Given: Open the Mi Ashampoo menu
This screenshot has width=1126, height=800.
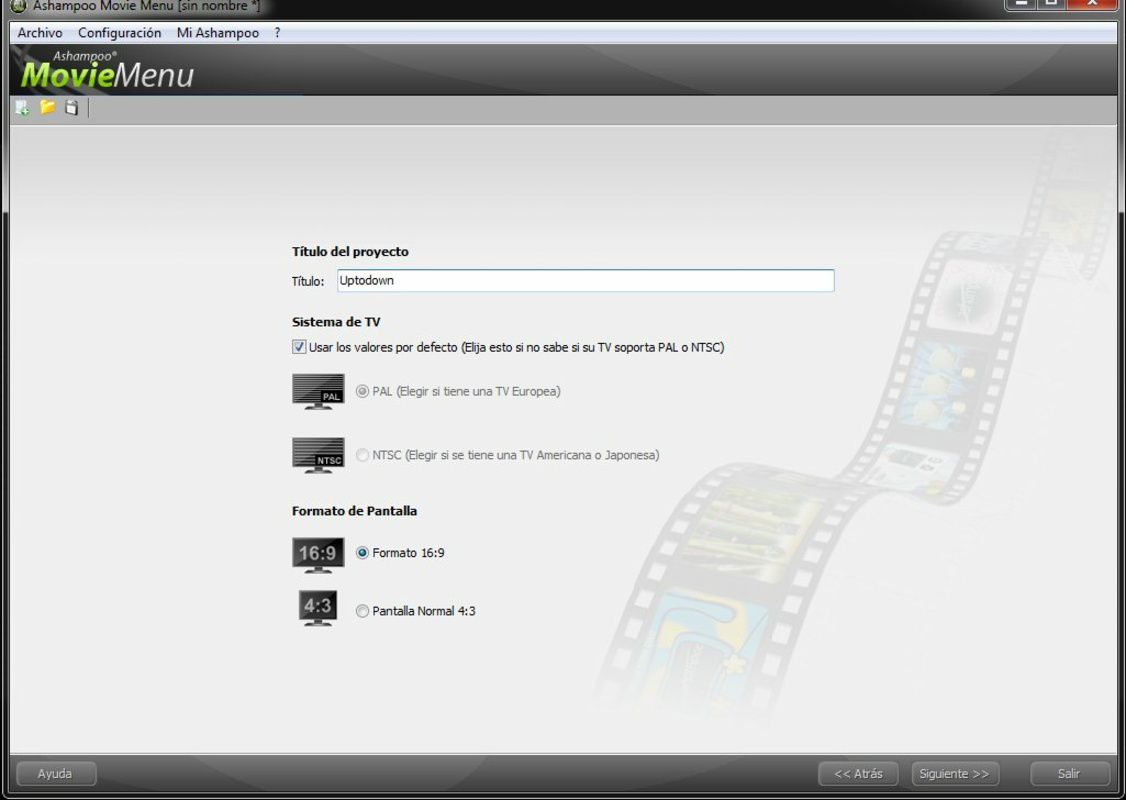Looking at the screenshot, I should [218, 33].
